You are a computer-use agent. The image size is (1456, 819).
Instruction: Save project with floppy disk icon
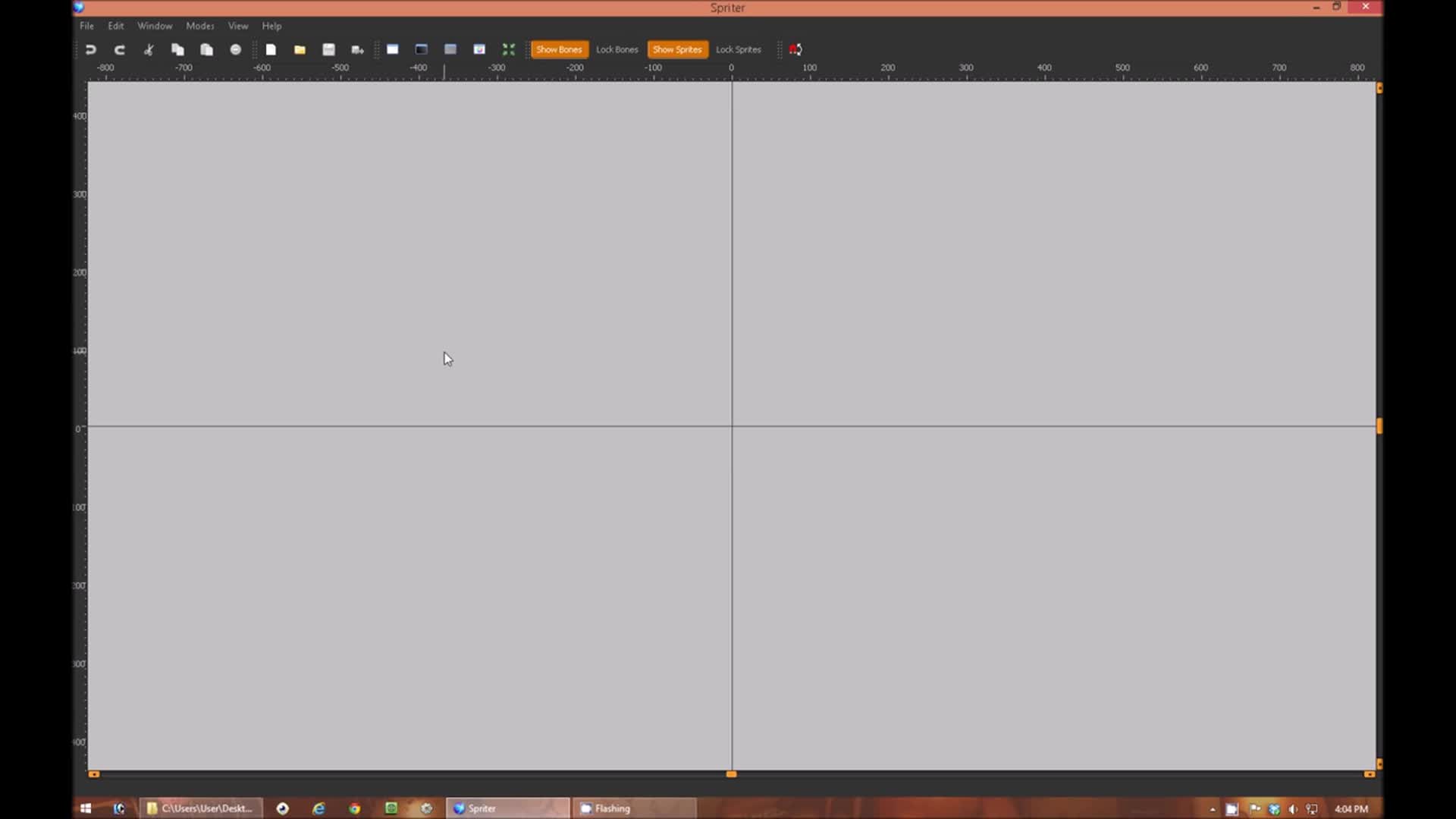pos(328,50)
